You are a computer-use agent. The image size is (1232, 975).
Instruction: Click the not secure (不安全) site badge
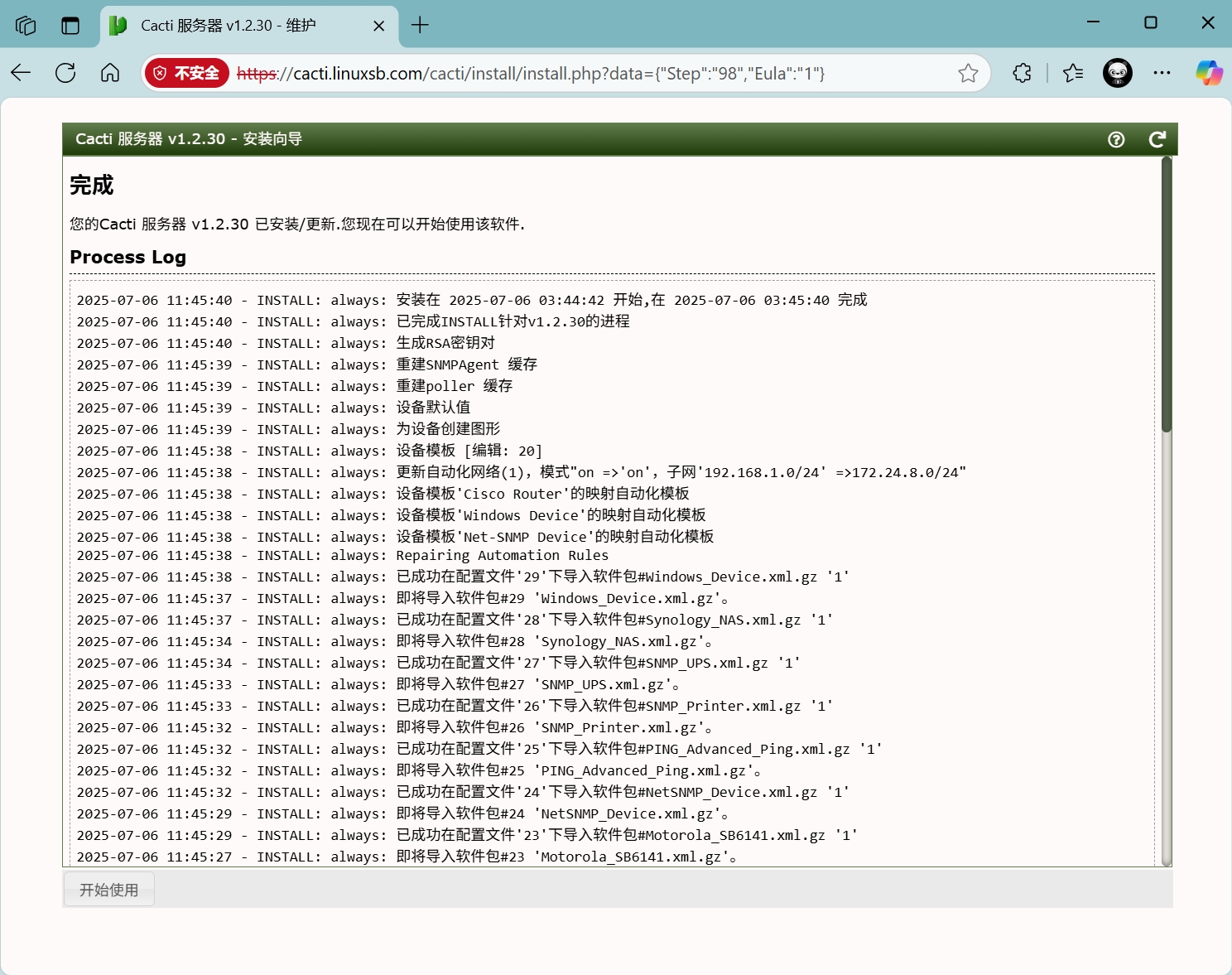(187, 73)
